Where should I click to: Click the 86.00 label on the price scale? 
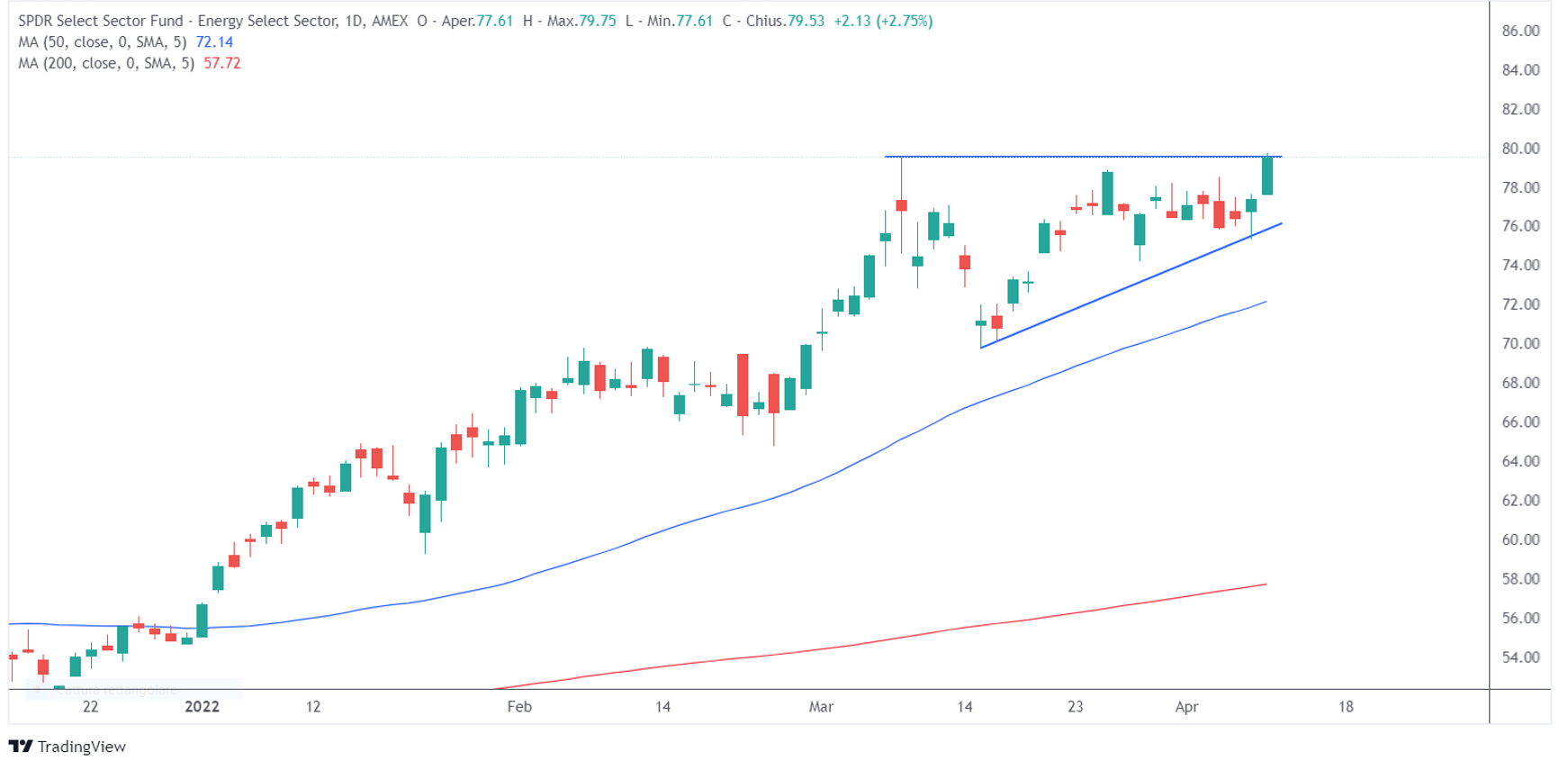(x=1520, y=31)
